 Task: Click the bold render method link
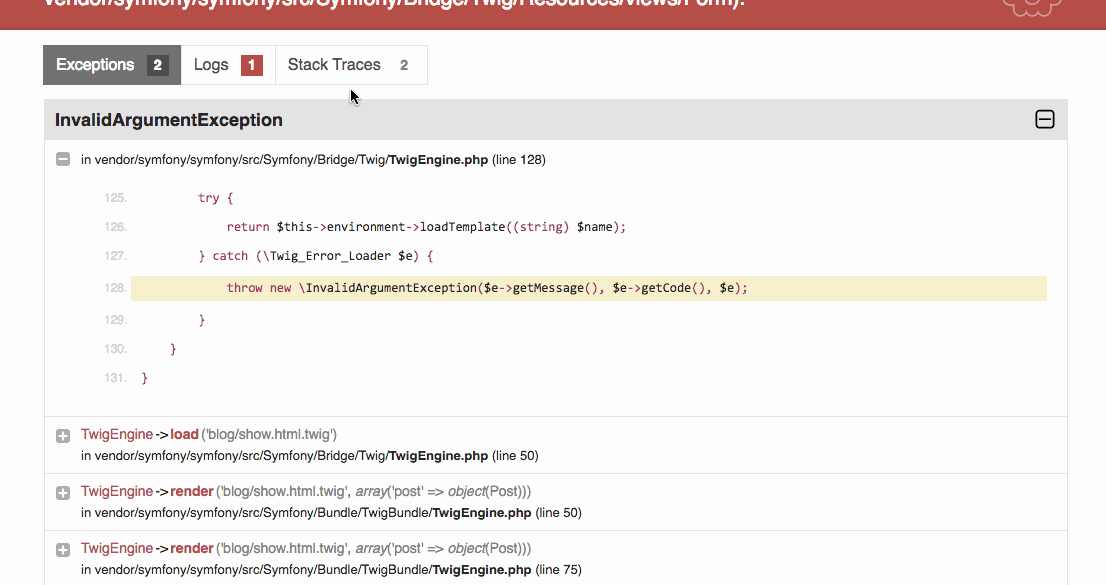tap(192, 491)
